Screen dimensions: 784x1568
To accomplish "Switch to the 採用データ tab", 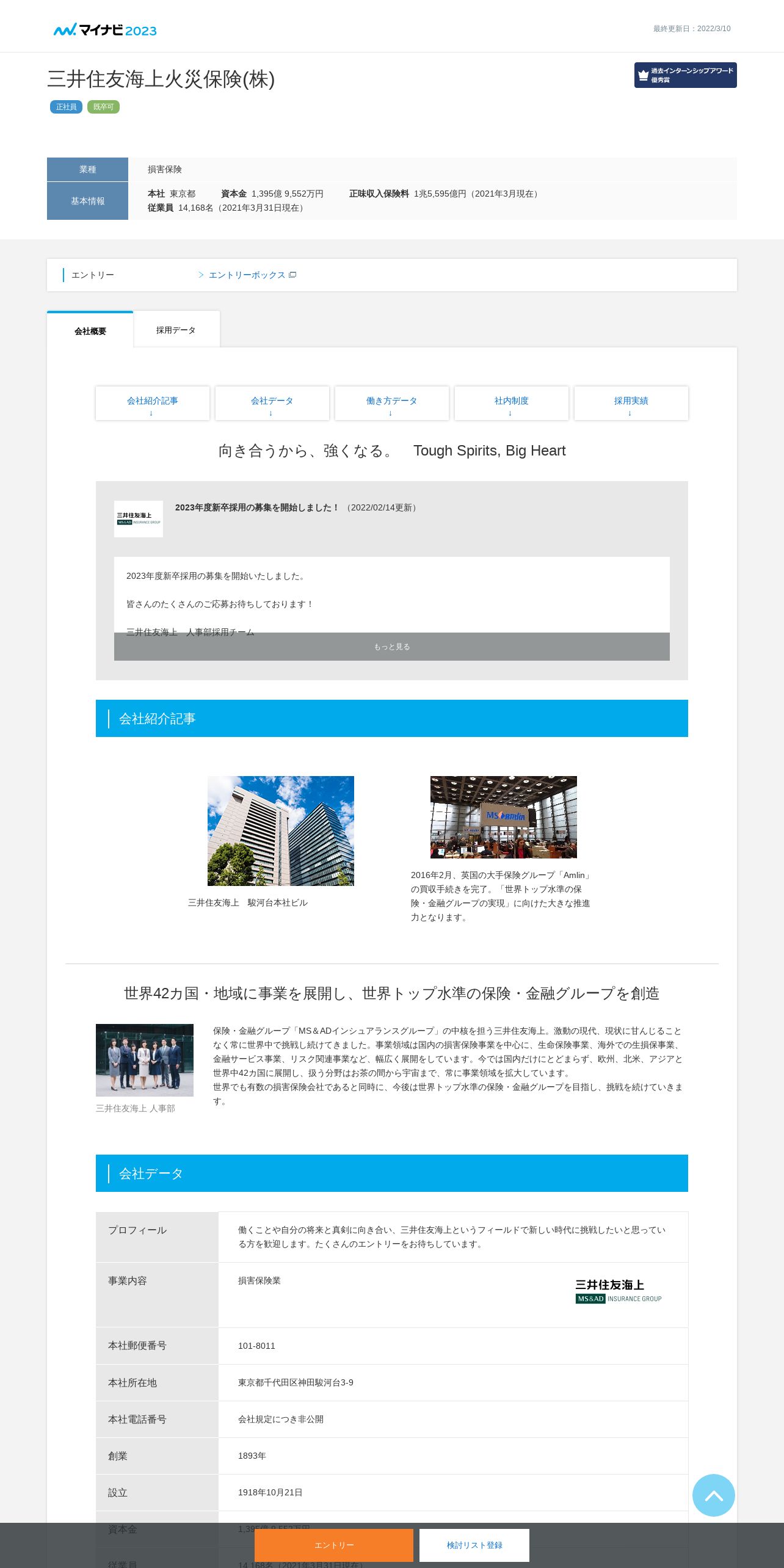I will [x=176, y=330].
